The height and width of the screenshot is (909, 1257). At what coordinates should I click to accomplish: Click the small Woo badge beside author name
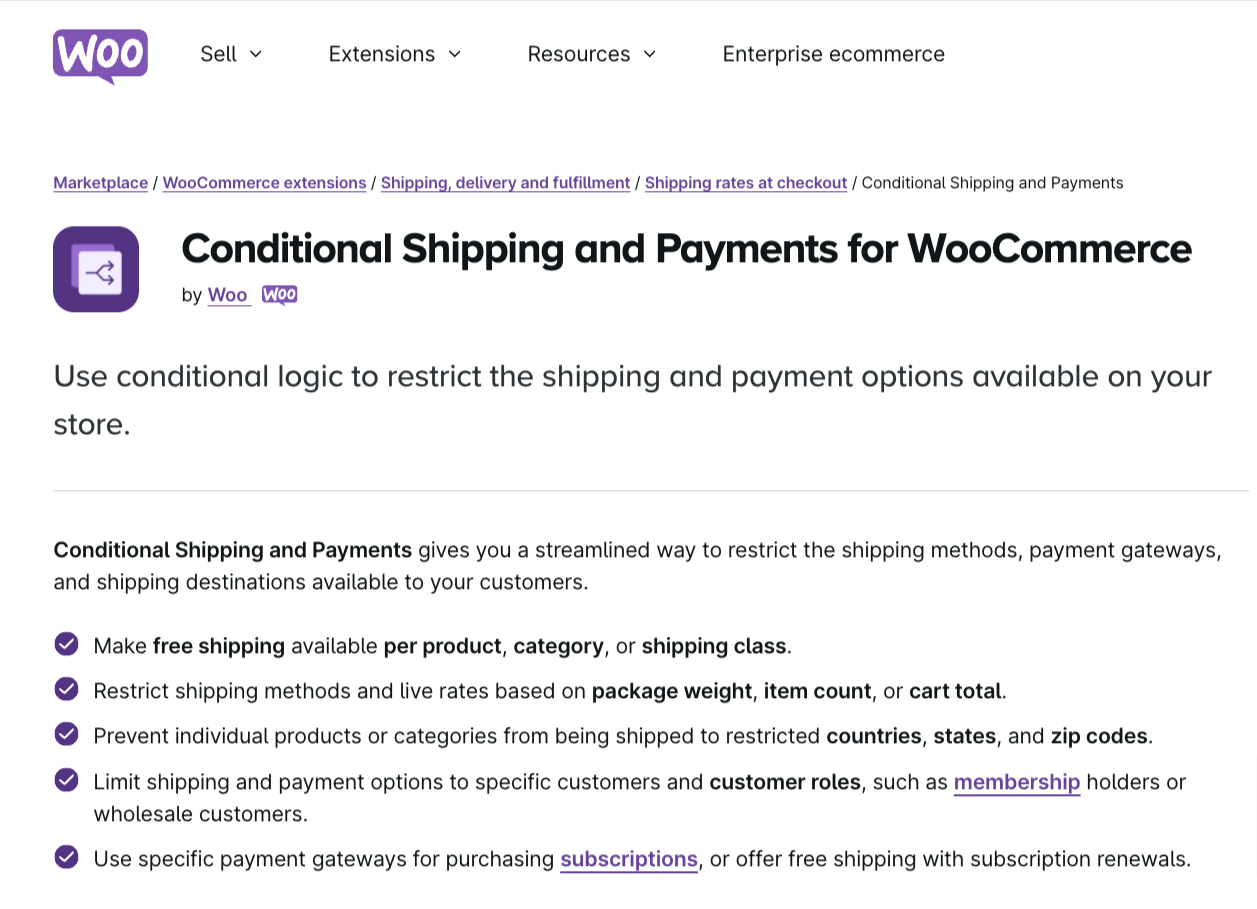[280, 295]
